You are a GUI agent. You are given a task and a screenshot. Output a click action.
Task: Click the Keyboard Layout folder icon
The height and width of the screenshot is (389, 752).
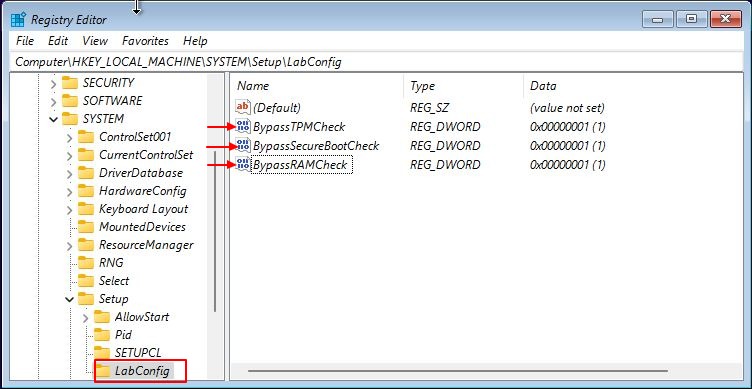point(86,209)
